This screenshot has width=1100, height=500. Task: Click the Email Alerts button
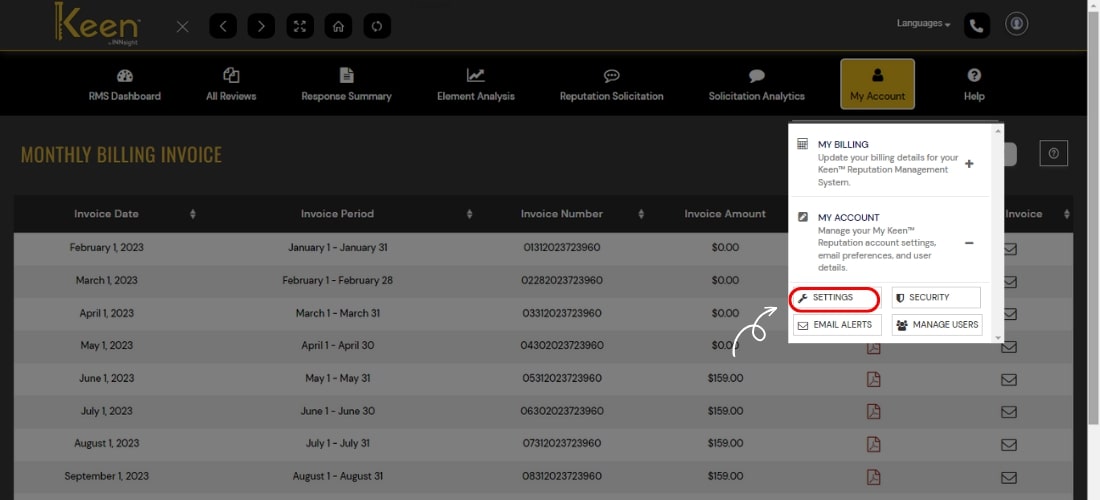tap(834, 325)
